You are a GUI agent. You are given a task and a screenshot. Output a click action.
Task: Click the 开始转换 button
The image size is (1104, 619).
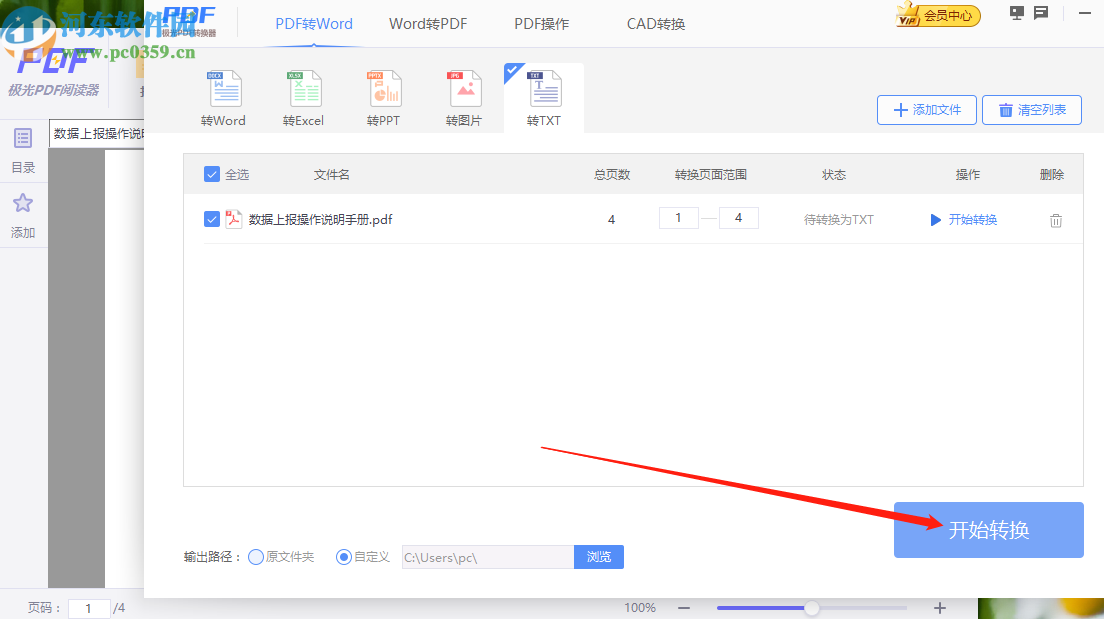(988, 530)
